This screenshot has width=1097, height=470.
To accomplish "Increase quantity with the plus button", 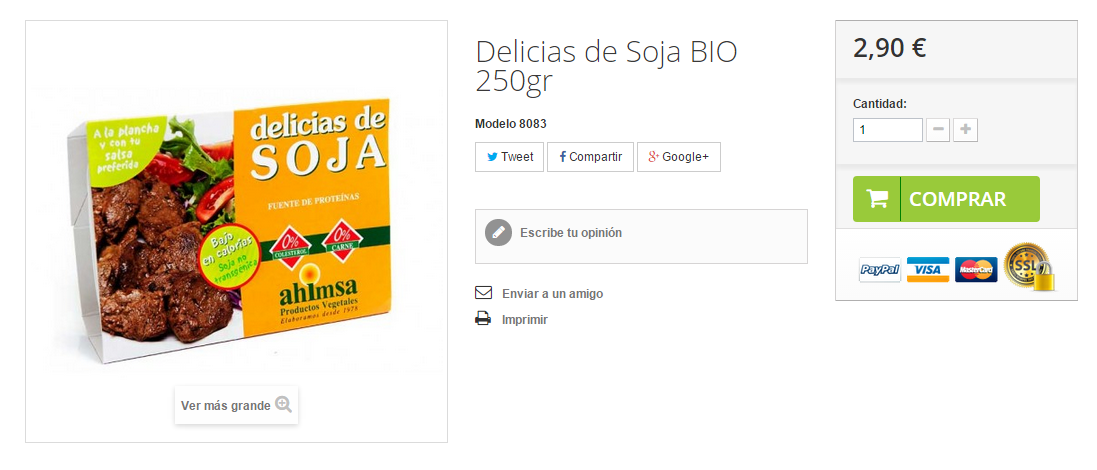I will (x=965, y=130).
